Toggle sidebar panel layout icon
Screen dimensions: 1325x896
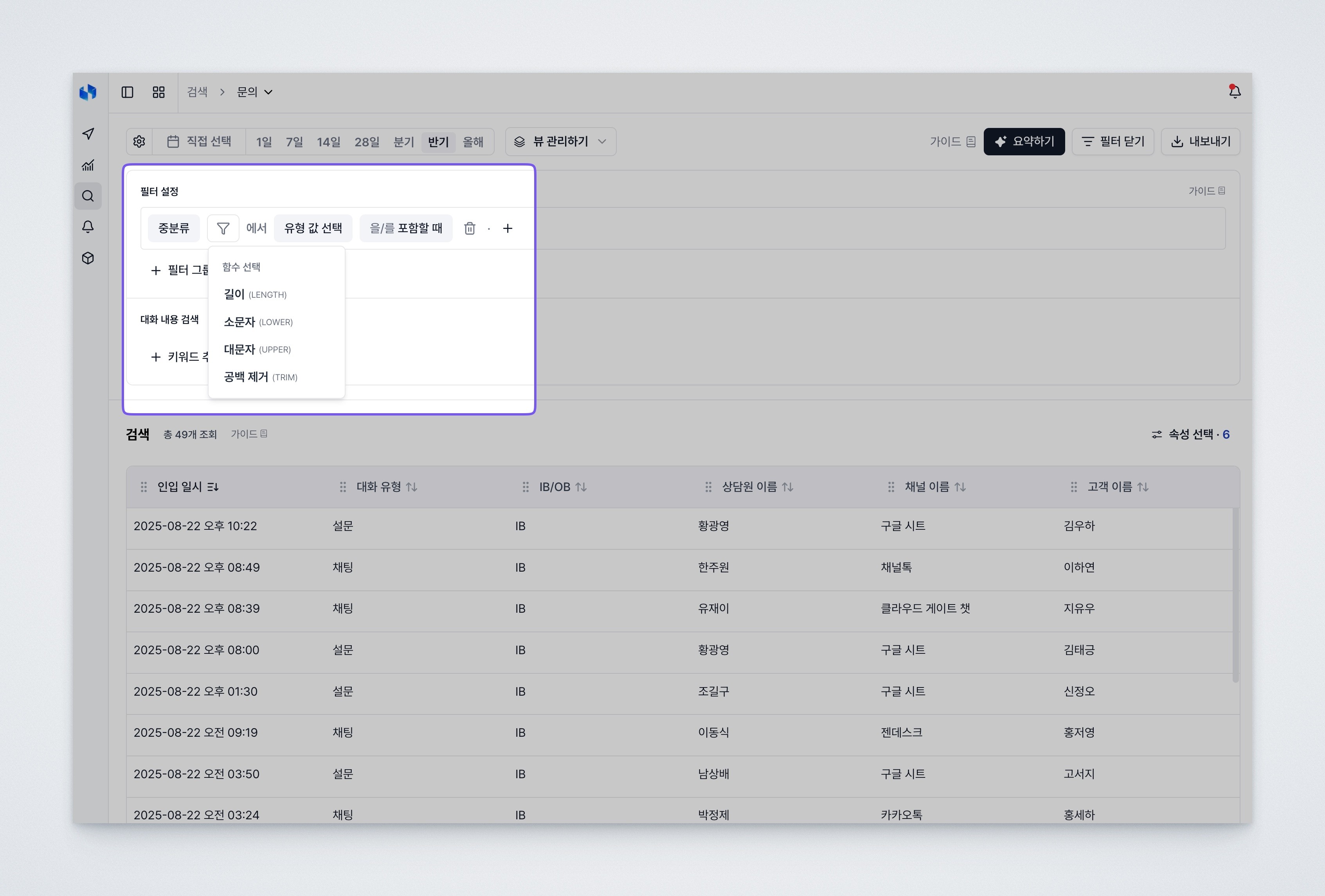click(x=127, y=92)
